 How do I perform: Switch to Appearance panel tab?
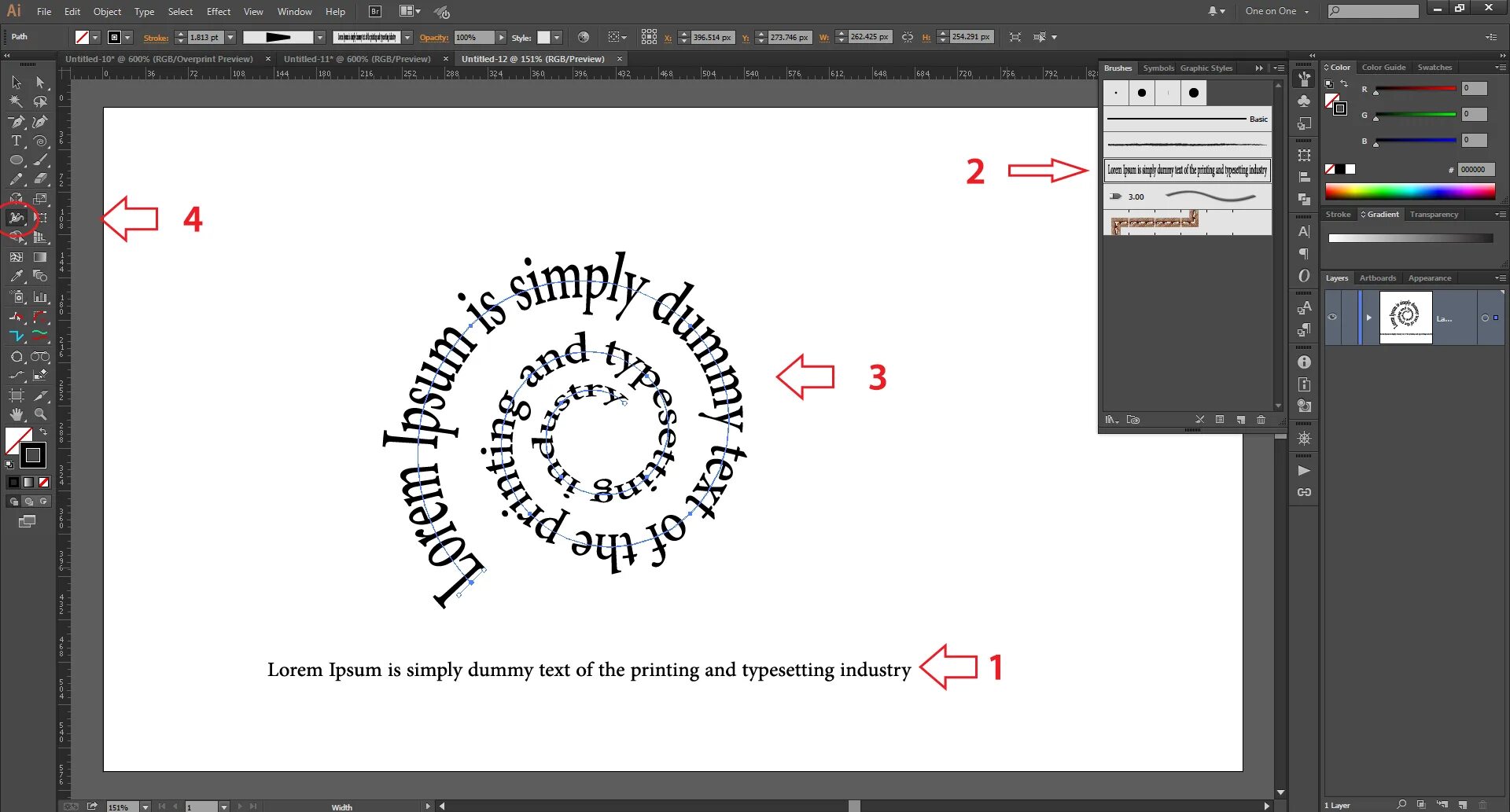tap(1430, 278)
